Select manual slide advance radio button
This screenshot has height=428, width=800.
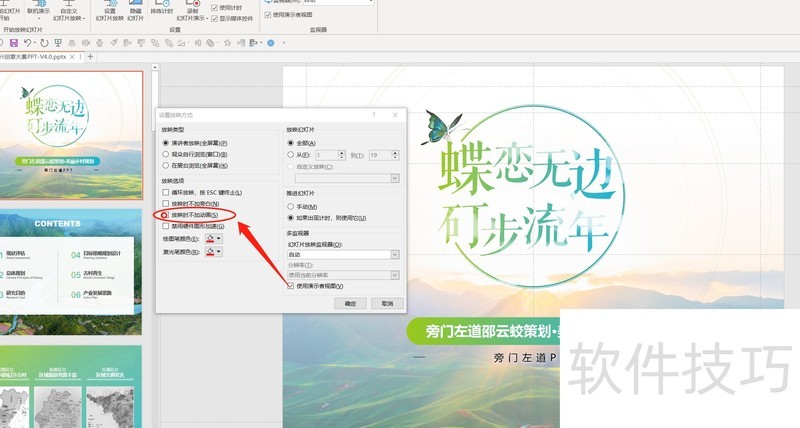click(x=291, y=206)
